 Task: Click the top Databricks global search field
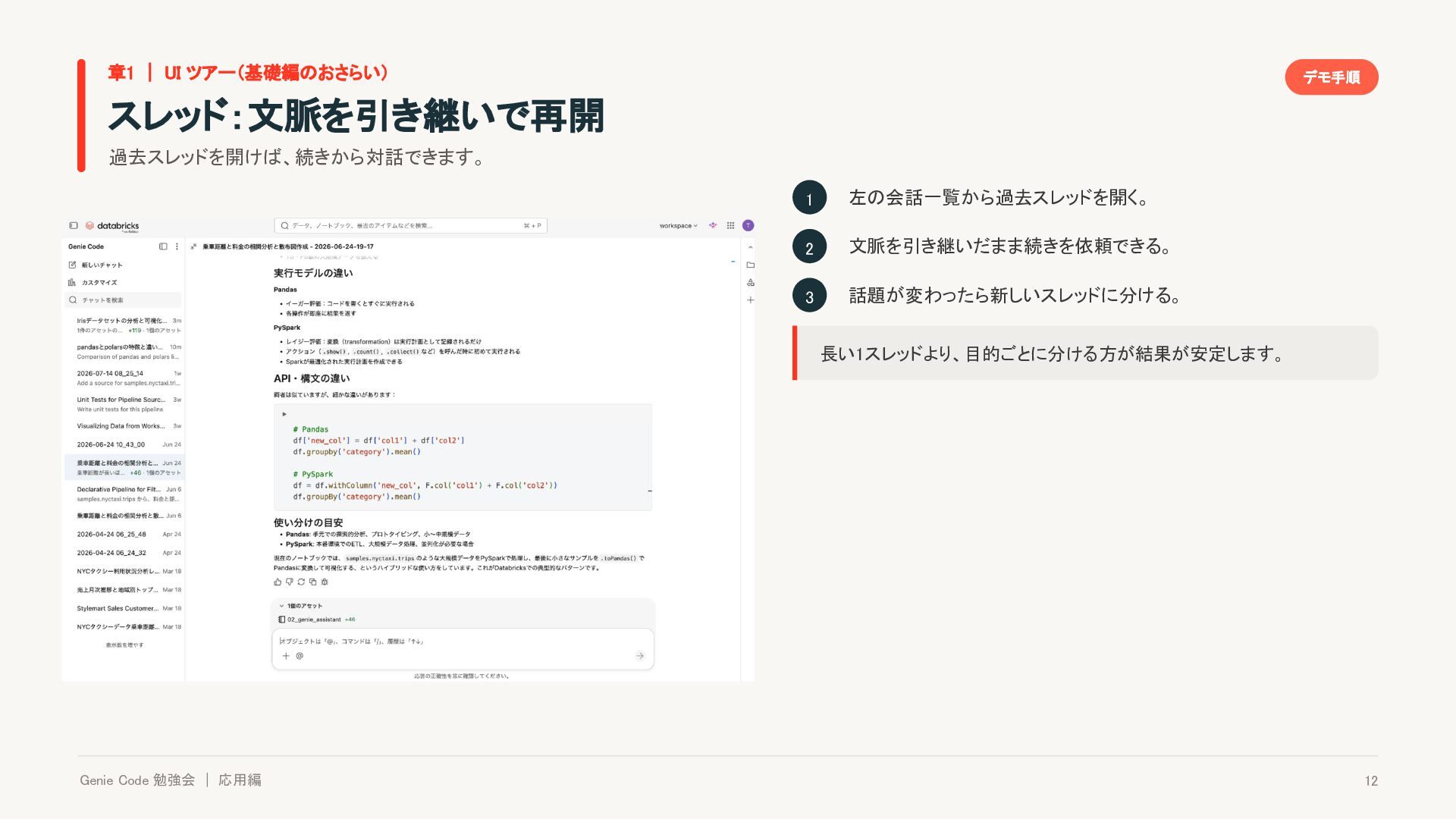tap(410, 225)
